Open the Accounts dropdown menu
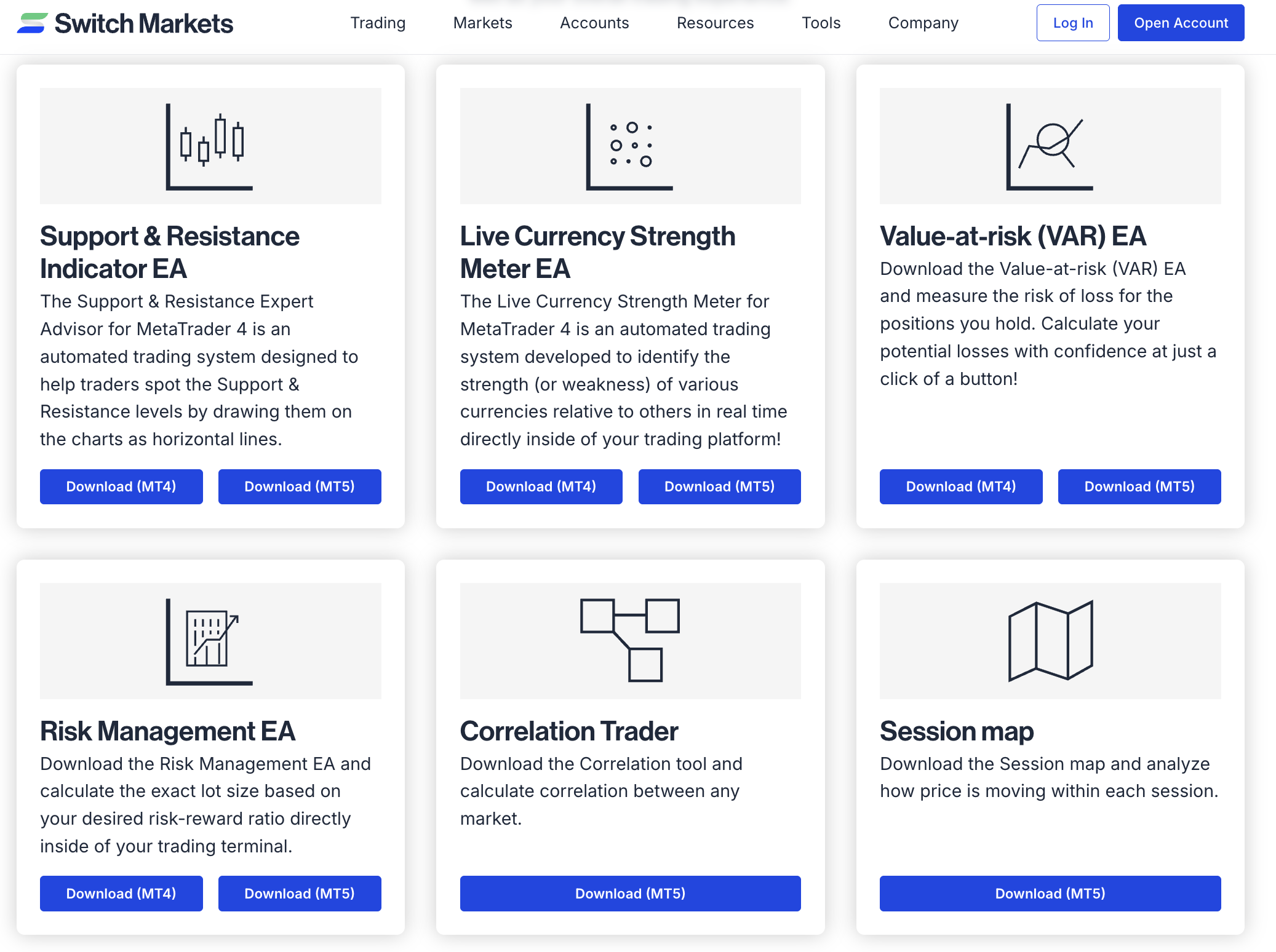This screenshot has width=1276, height=952. (x=594, y=23)
